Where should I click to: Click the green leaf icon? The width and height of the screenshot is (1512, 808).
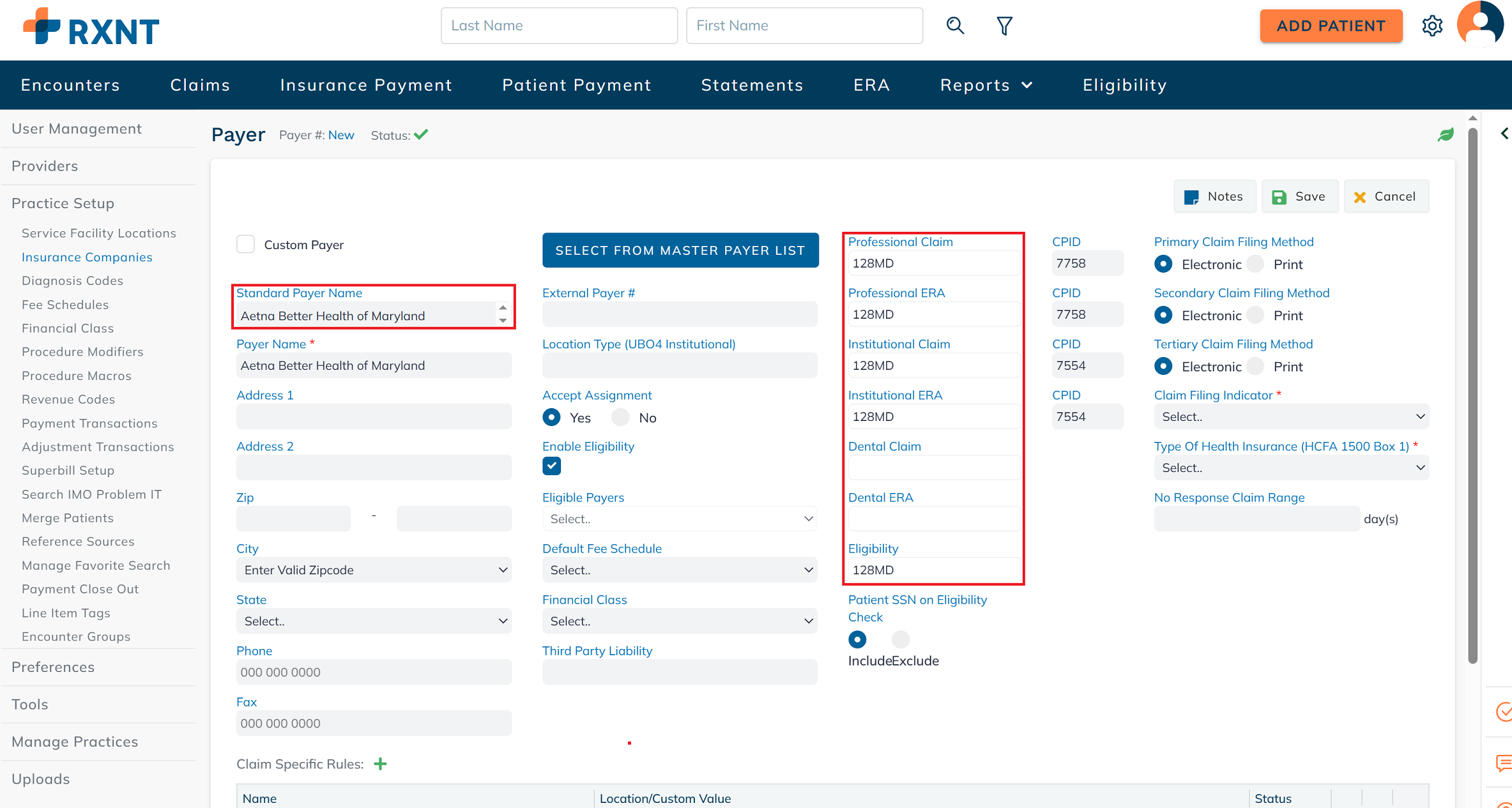click(x=1446, y=135)
